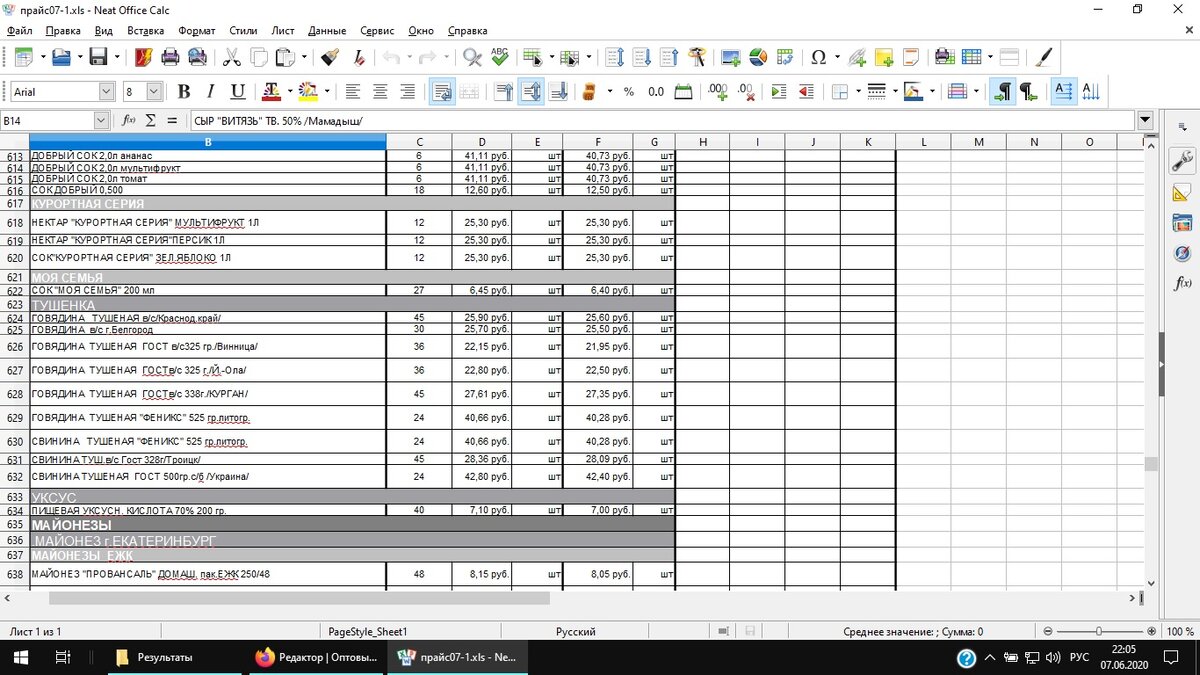The image size is (1200, 675).
Task: Open the Border Style dropdown arrow
Action: [894, 92]
